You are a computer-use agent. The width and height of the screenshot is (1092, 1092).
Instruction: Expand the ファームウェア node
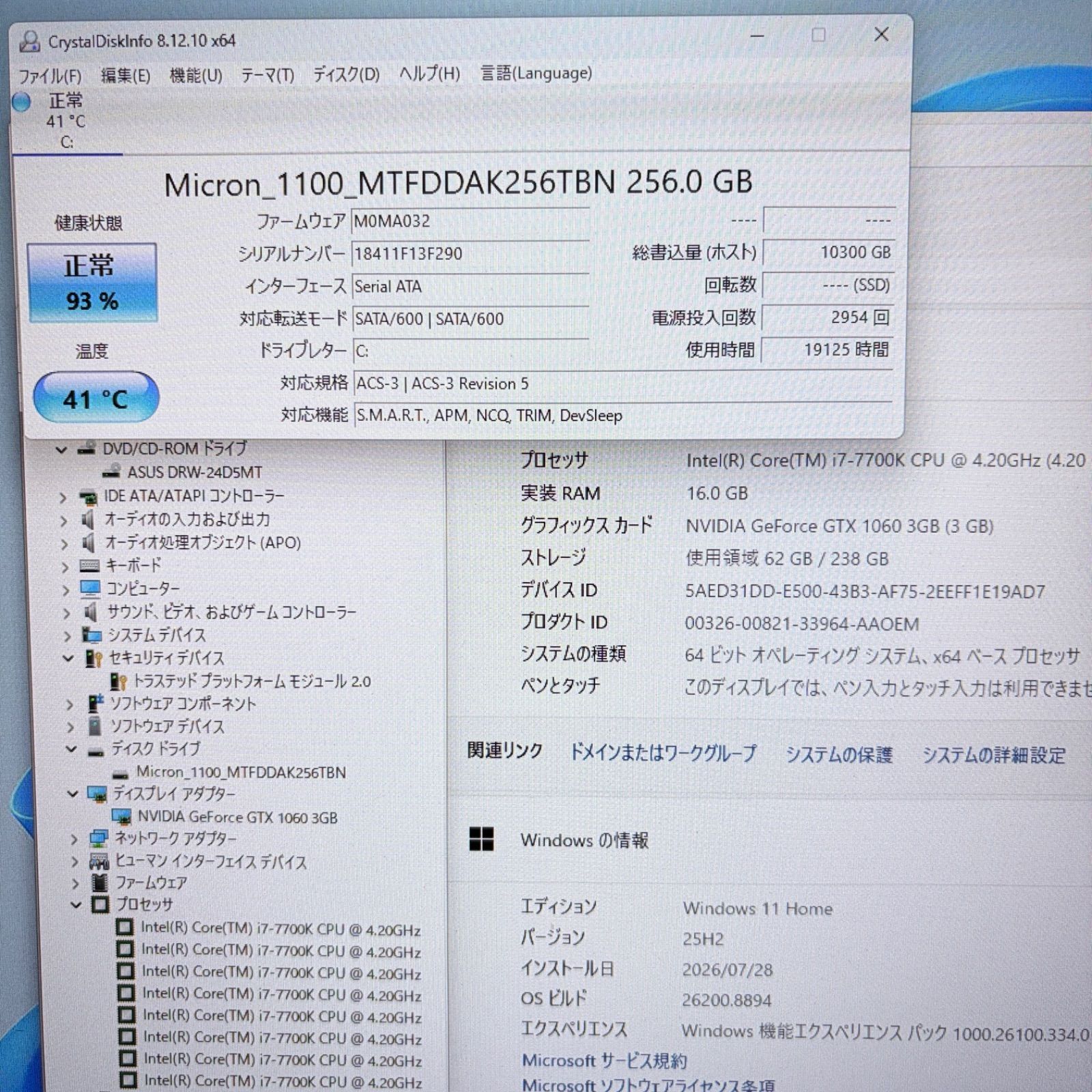[x=75, y=884]
